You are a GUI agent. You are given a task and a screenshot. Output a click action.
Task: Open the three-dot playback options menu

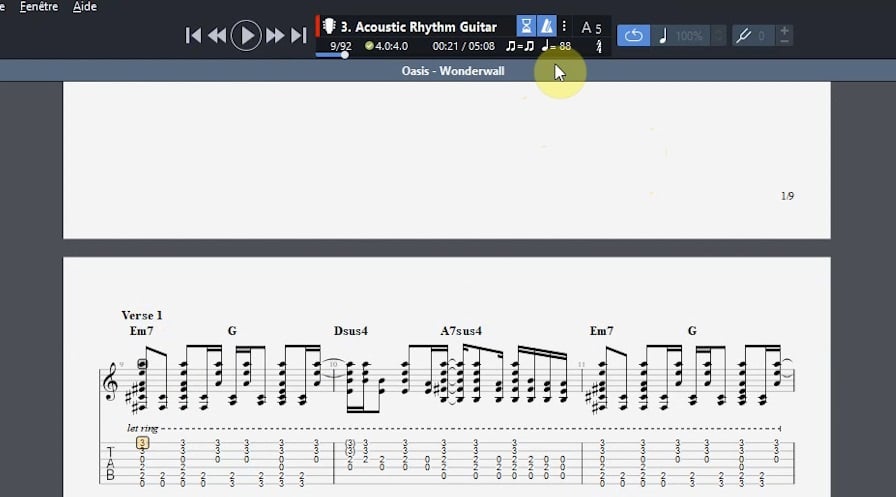point(564,26)
